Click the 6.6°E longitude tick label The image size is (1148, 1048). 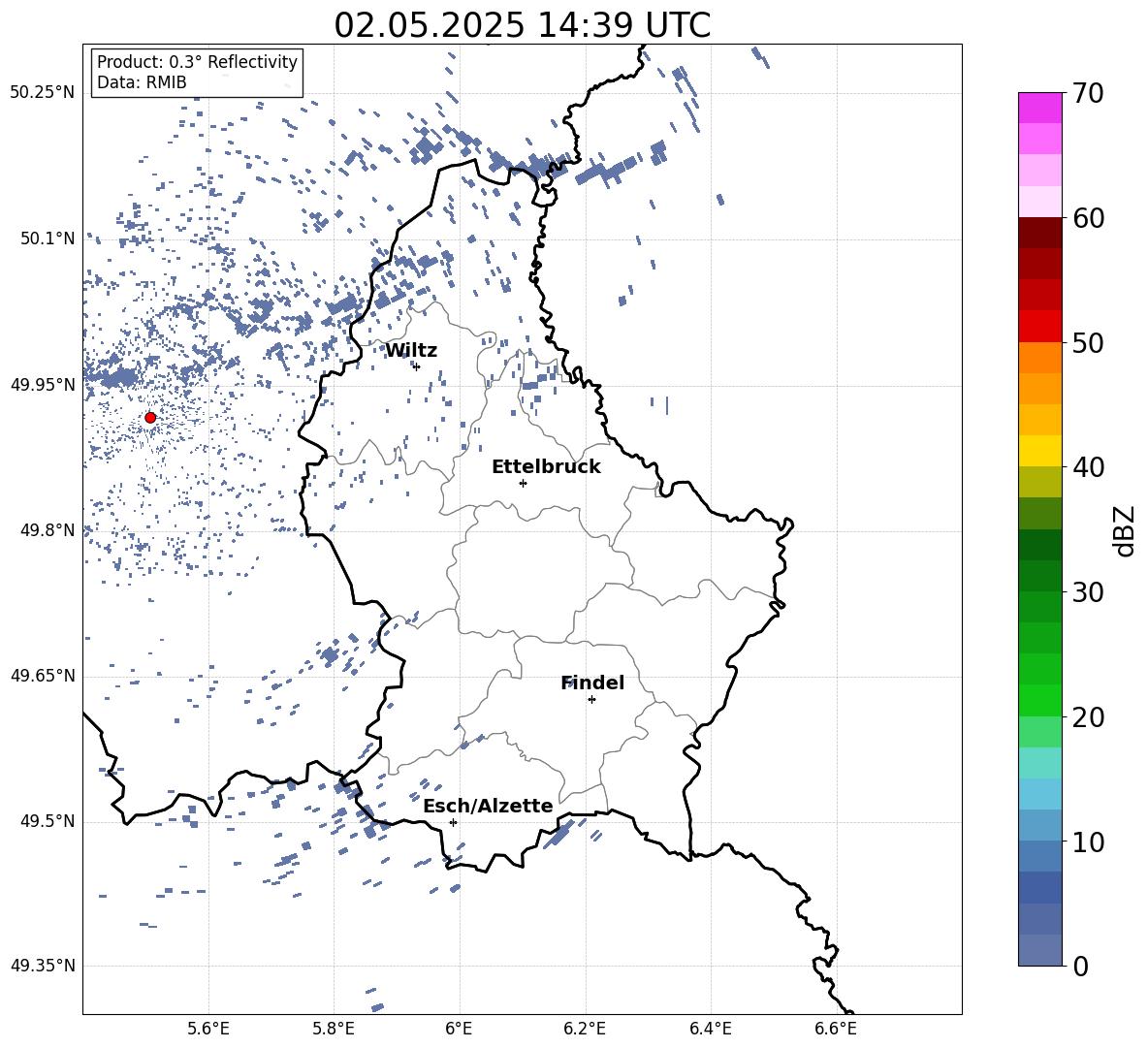836,1029
